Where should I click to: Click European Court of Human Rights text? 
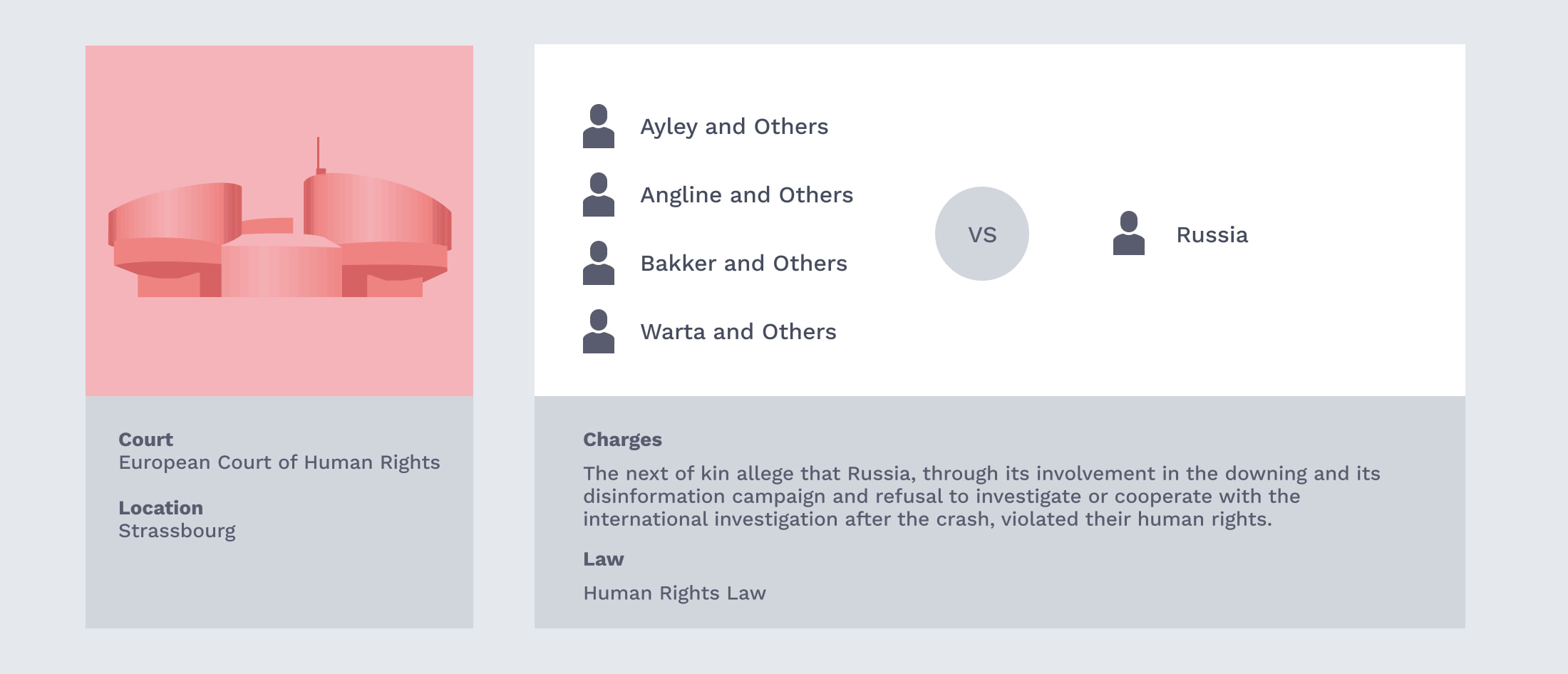(x=279, y=462)
